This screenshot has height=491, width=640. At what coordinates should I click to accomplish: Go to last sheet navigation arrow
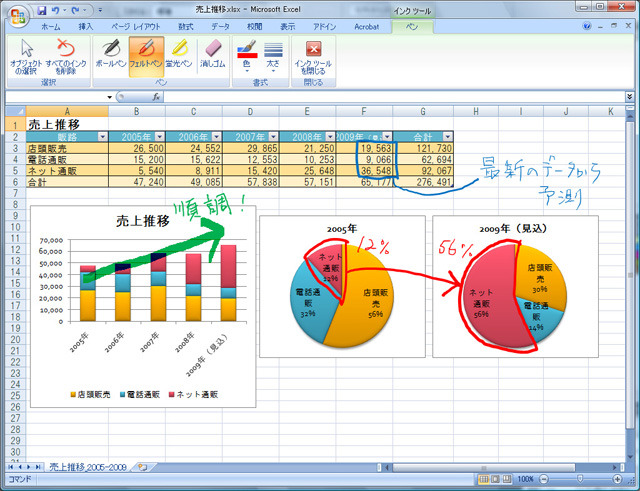[38, 467]
